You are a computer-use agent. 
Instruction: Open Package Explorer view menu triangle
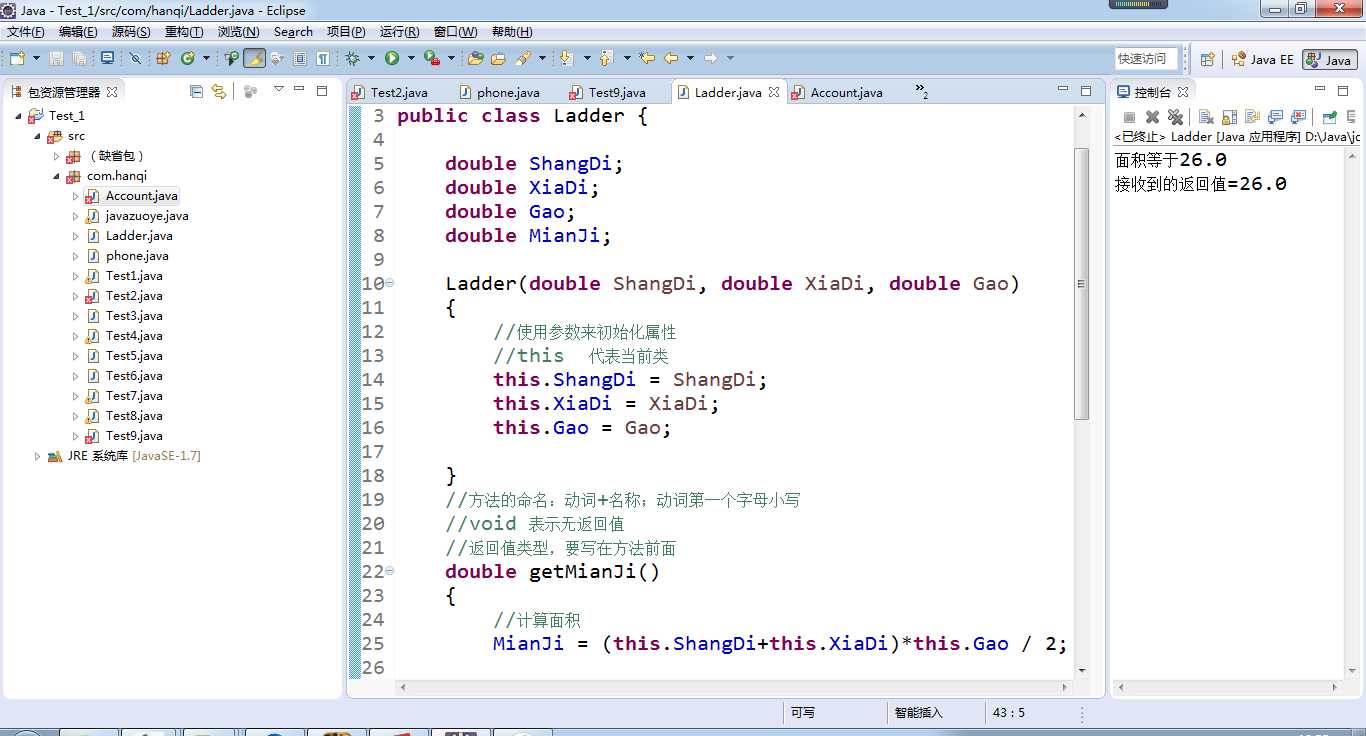click(x=279, y=89)
